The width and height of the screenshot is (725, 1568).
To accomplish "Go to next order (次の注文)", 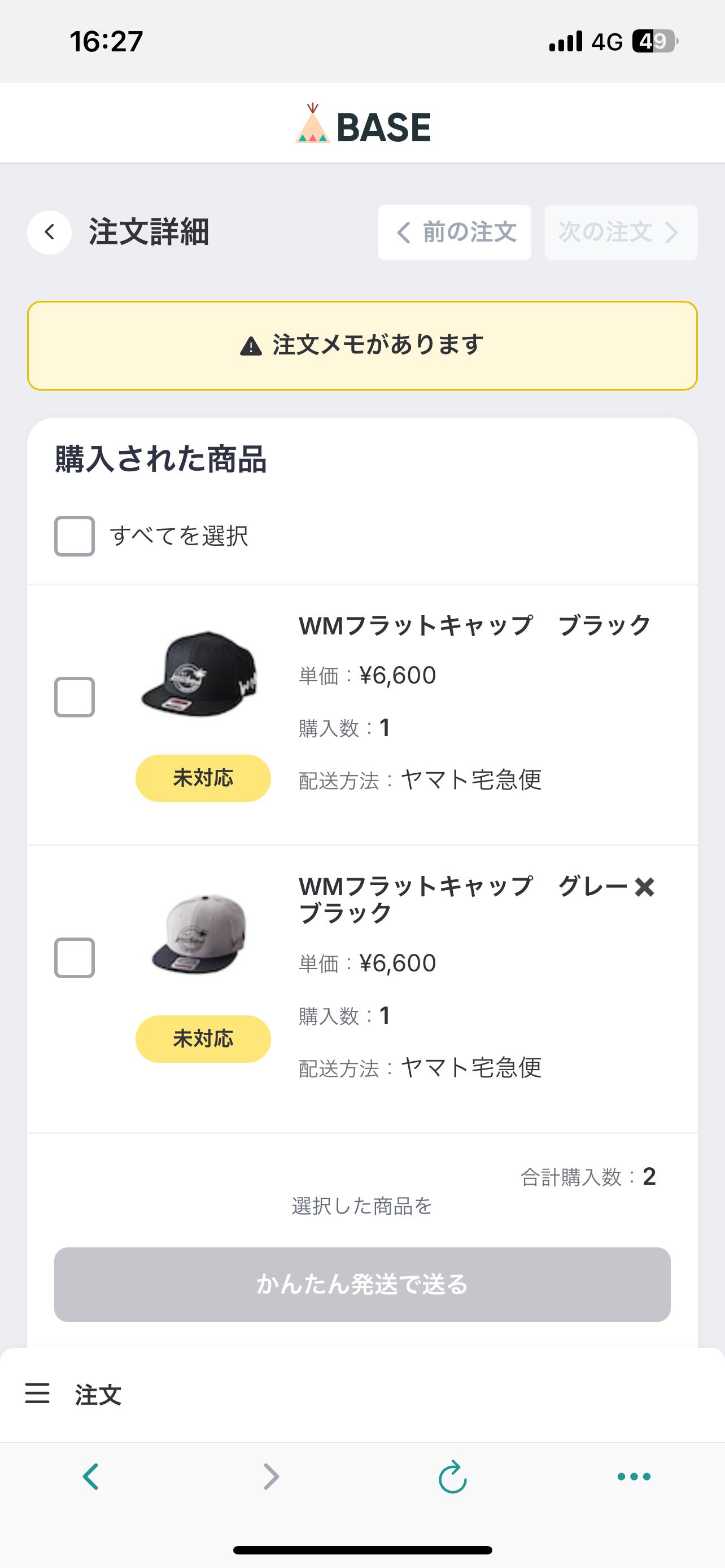I will point(621,233).
